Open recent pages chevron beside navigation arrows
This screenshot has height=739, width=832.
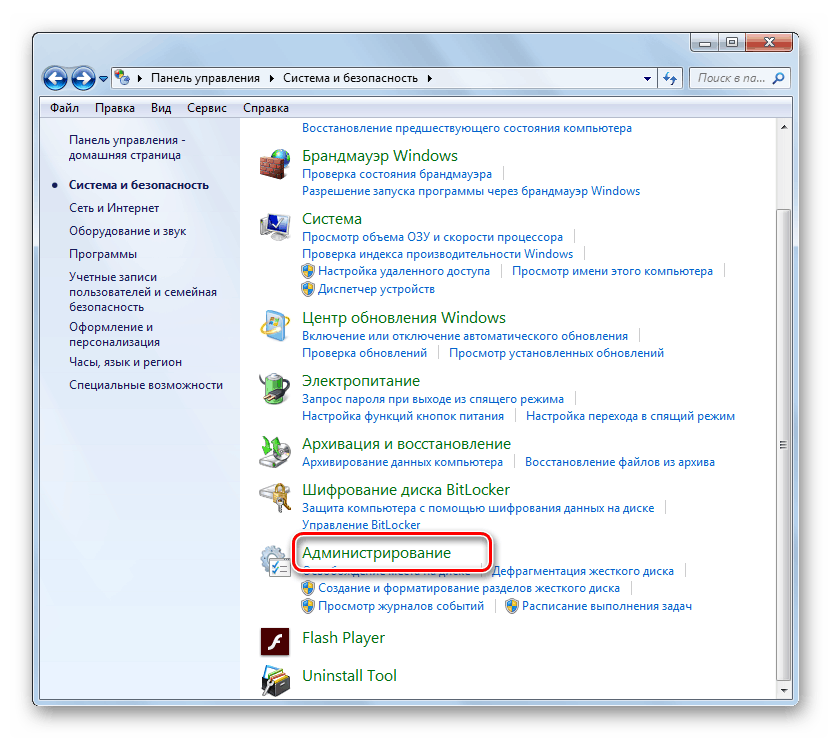point(103,77)
